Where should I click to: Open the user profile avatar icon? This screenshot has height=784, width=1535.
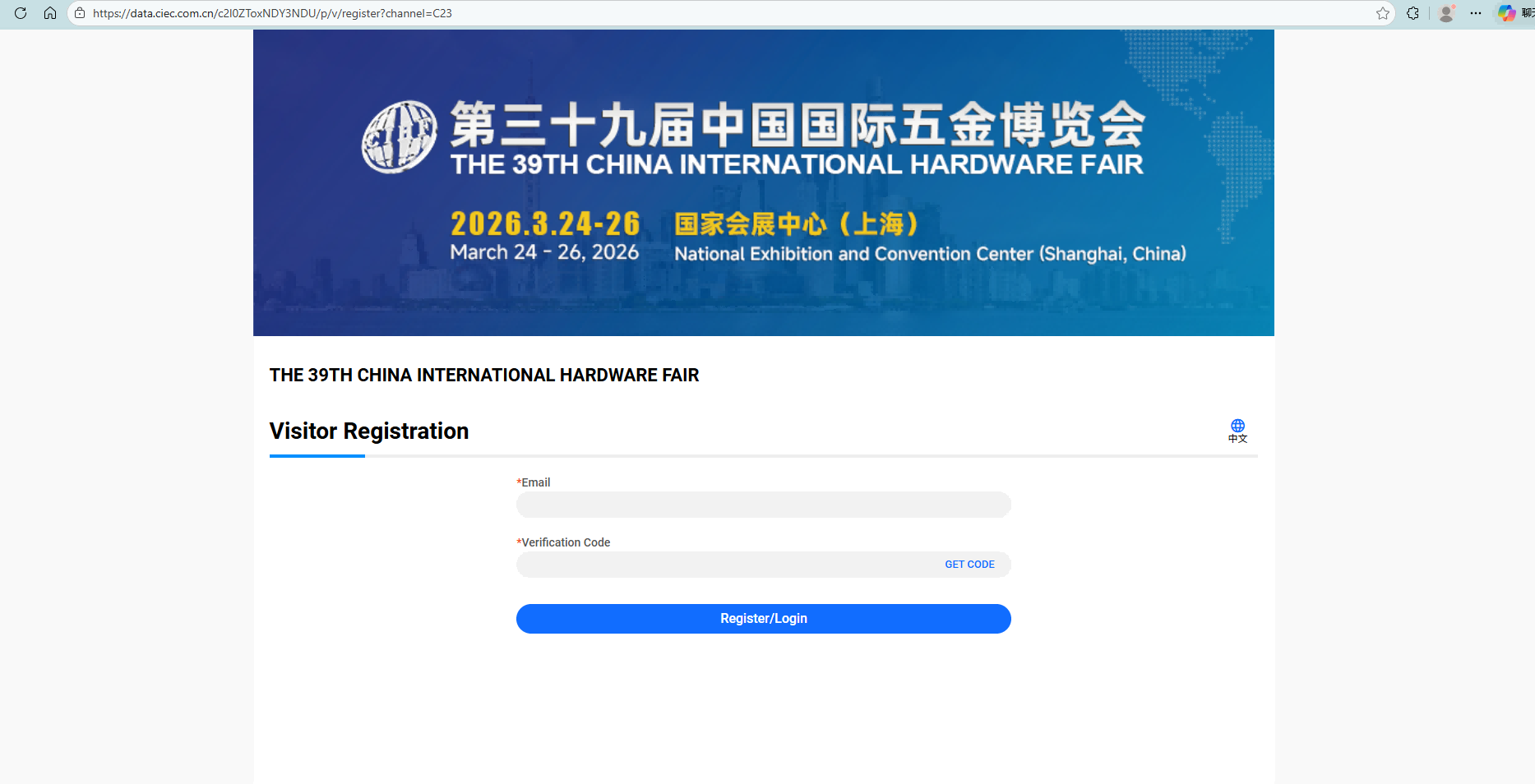coord(1446,13)
